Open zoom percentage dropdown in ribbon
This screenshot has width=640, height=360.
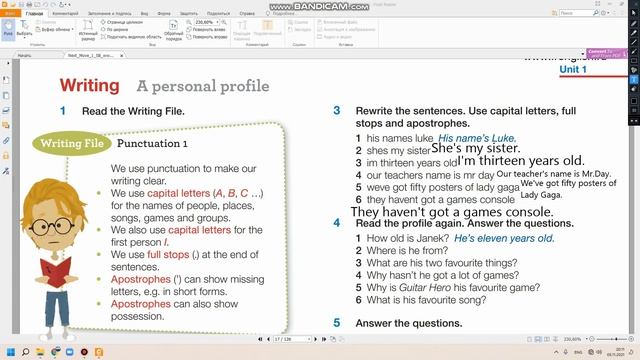coord(217,22)
